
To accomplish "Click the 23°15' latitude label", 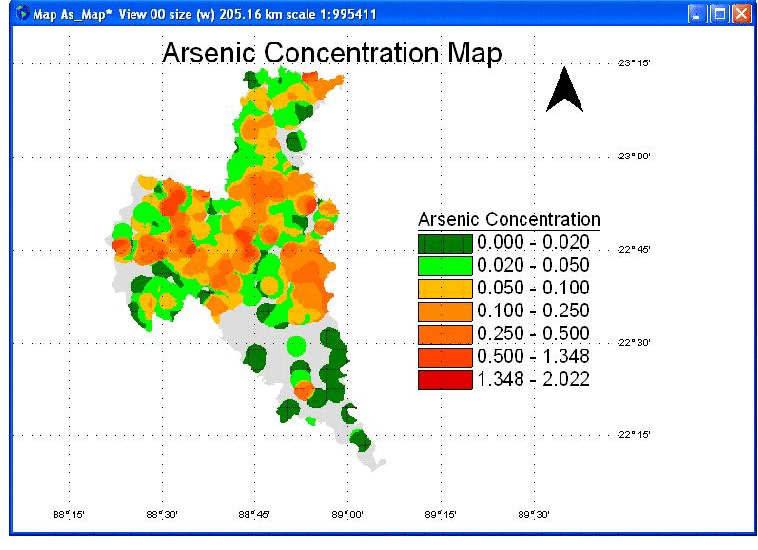I will coord(634,63).
